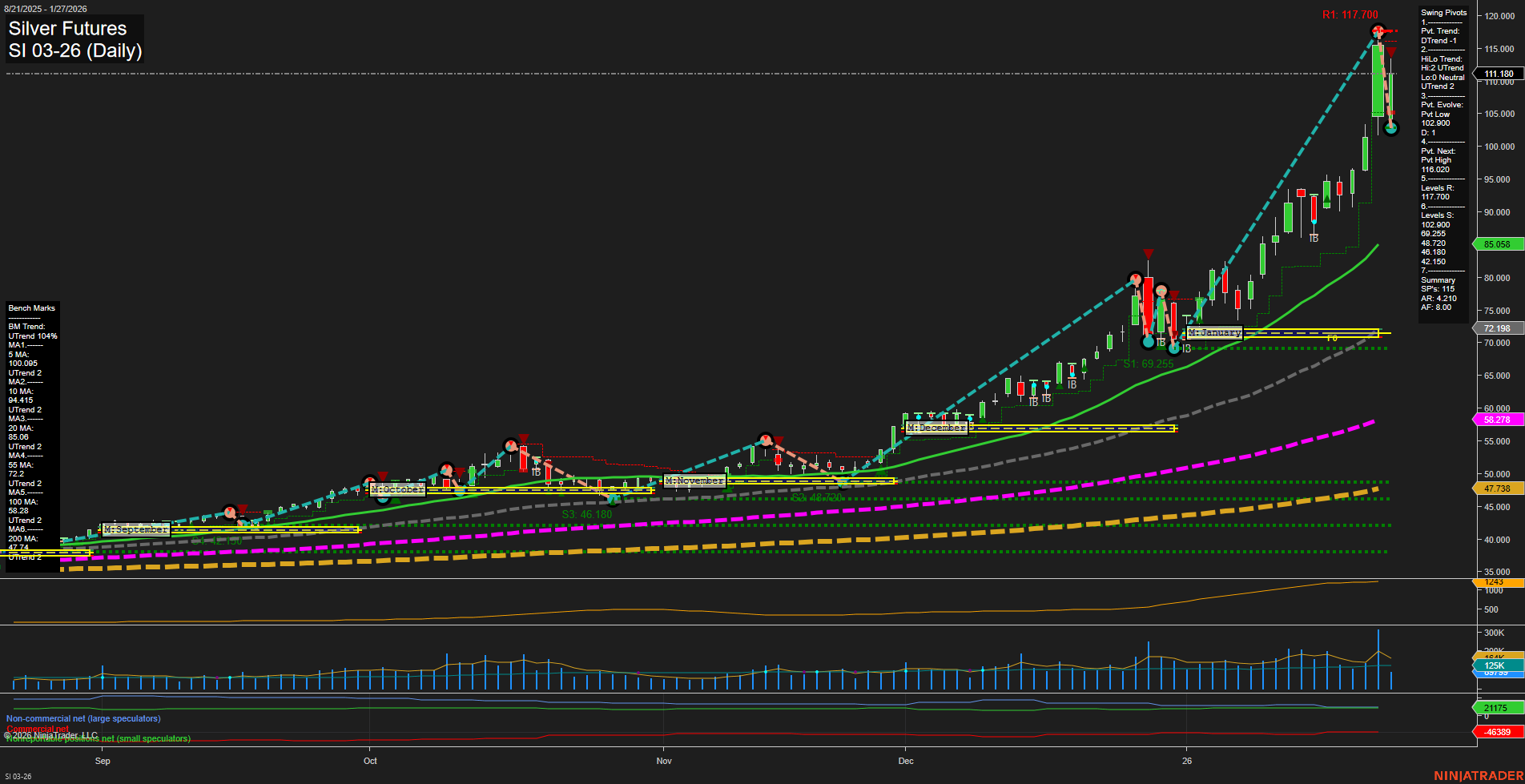This screenshot has width=1525, height=784.
Task: Click the Bench Marks panel header
Action: (x=31, y=308)
